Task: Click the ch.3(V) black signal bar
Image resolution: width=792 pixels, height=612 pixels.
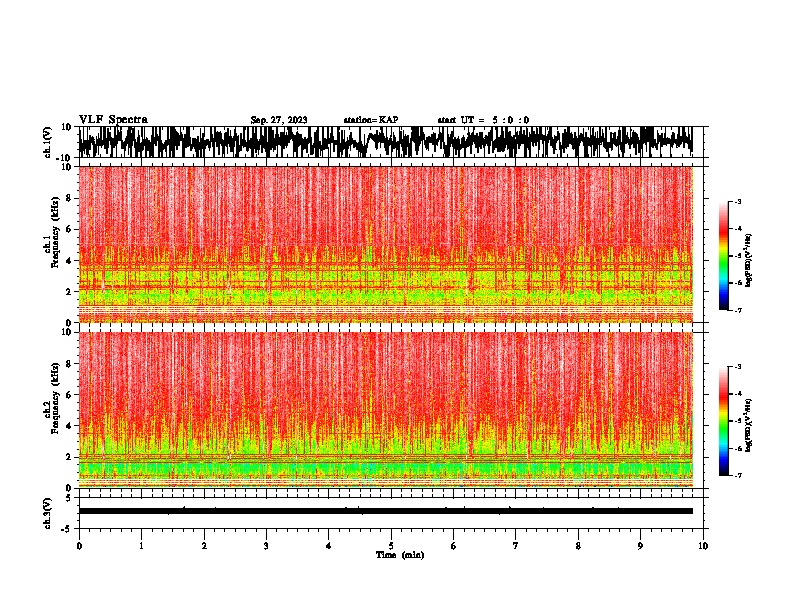Action: 385,511
